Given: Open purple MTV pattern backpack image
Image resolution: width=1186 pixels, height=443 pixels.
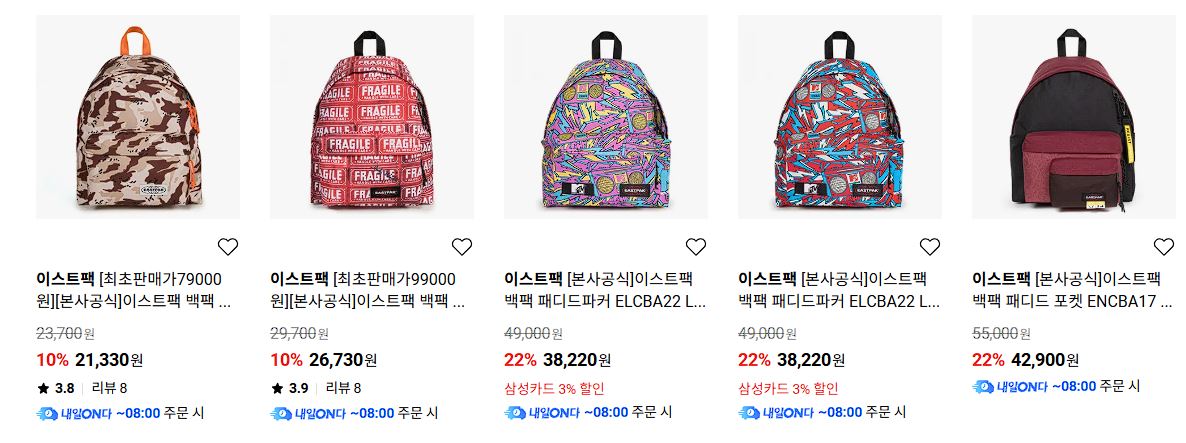Looking at the screenshot, I should tap(606, 117).
